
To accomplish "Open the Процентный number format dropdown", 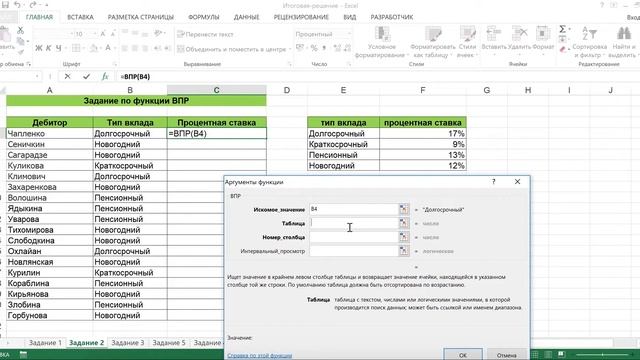I will coord(349,34).
